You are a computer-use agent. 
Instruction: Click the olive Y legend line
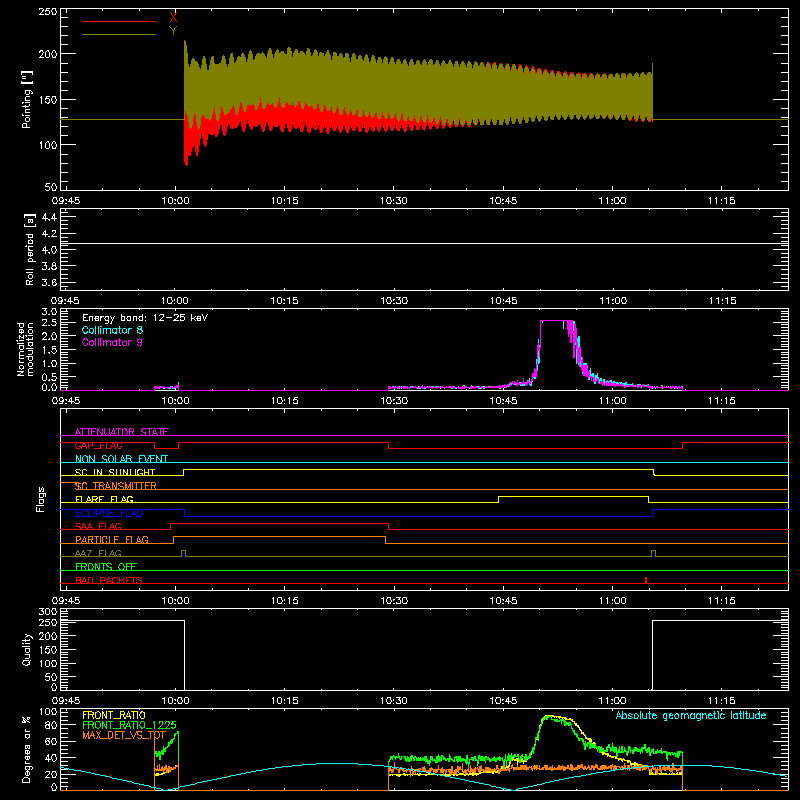[119, 34]
